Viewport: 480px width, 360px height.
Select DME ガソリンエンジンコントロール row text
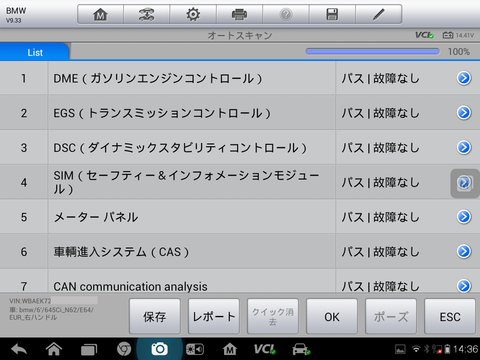(x=158, y=79)
